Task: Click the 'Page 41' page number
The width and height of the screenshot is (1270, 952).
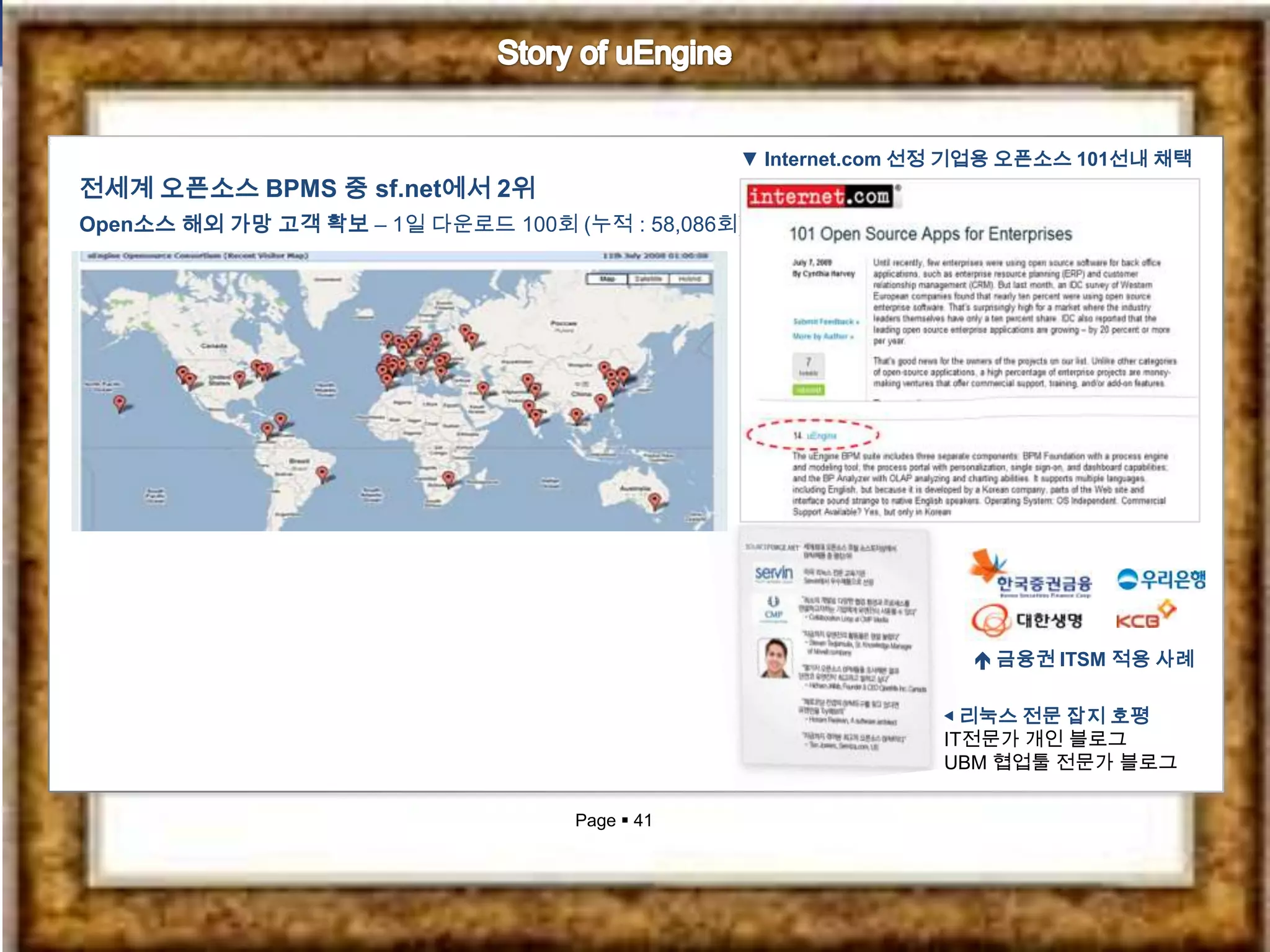Action: [613, 821]
